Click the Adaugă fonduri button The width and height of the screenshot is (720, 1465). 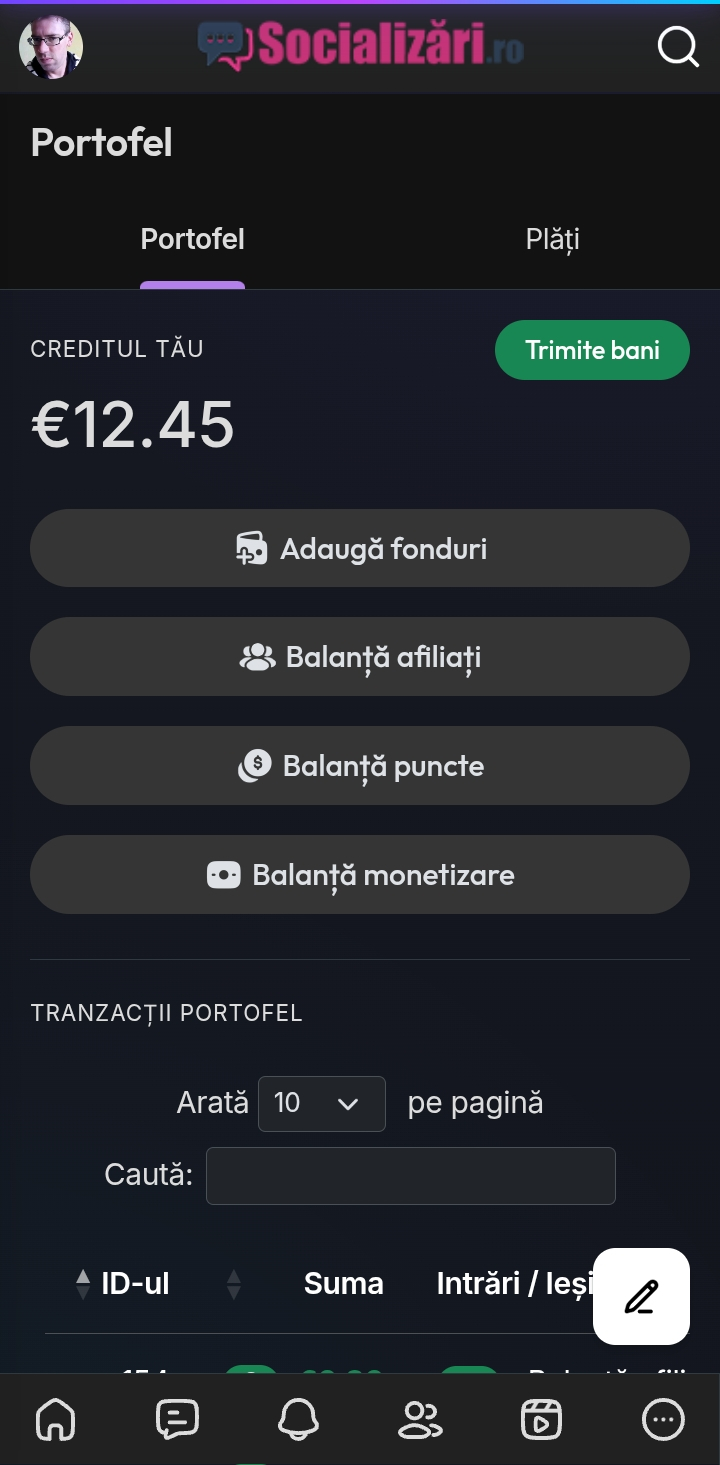(x=360, y=548)
